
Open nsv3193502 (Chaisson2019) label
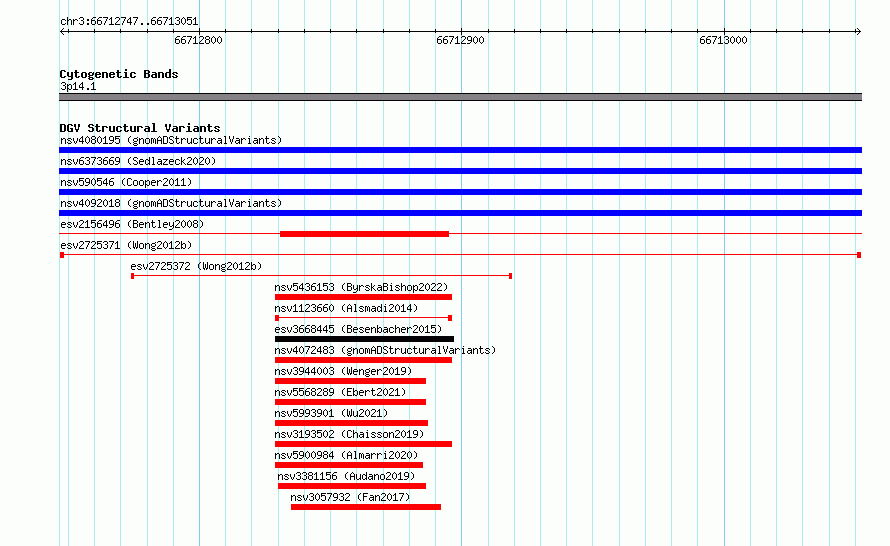click(349, 434)
